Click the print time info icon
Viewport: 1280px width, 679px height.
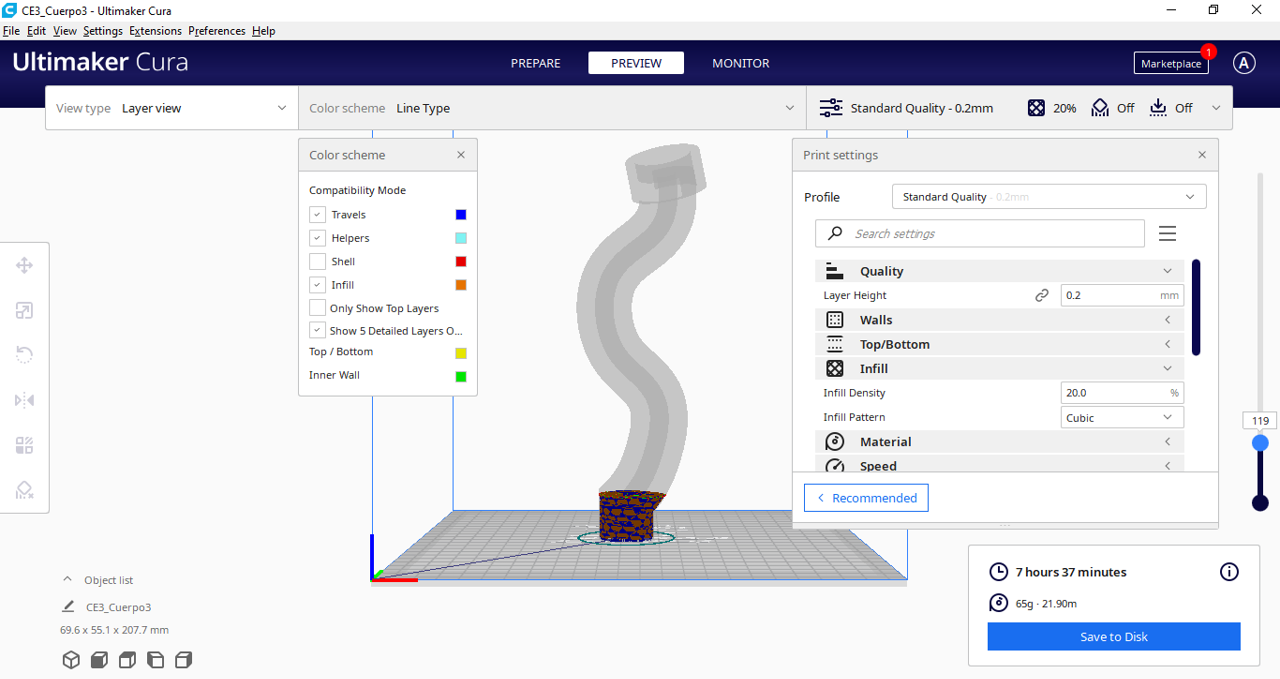point(1229,572)
